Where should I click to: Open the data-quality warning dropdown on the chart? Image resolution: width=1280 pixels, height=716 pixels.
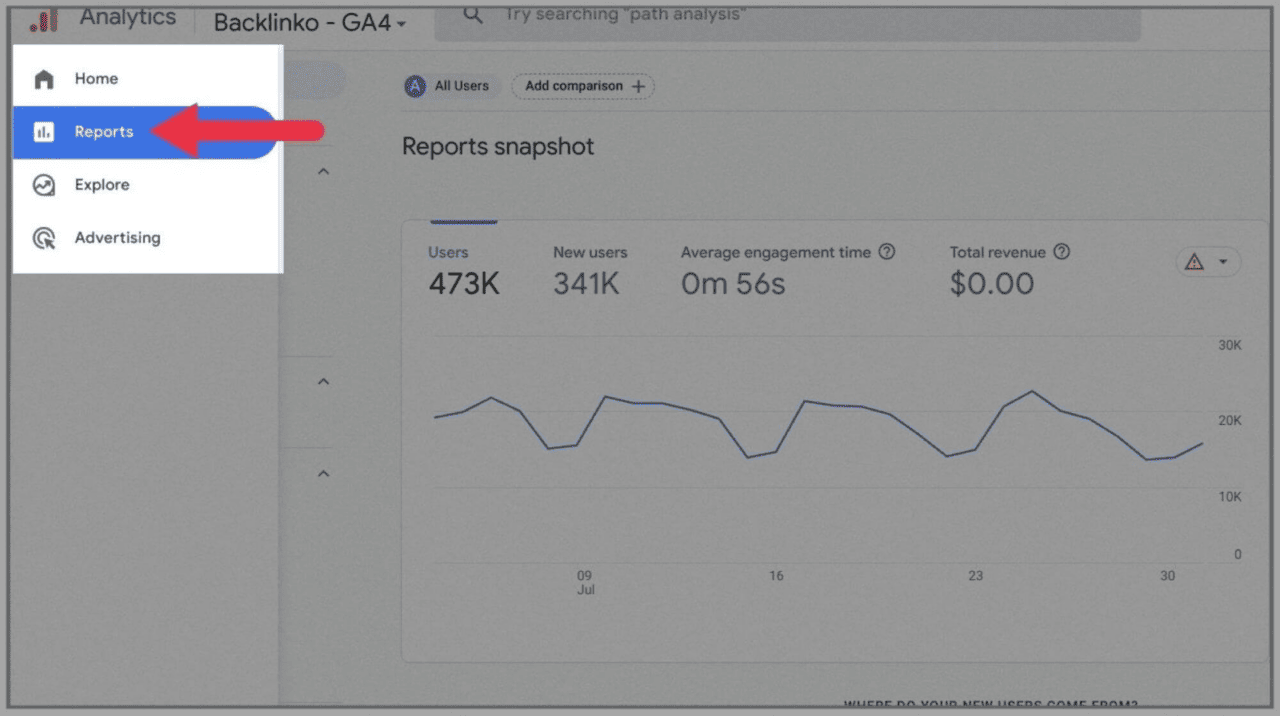click(1207, 261)
